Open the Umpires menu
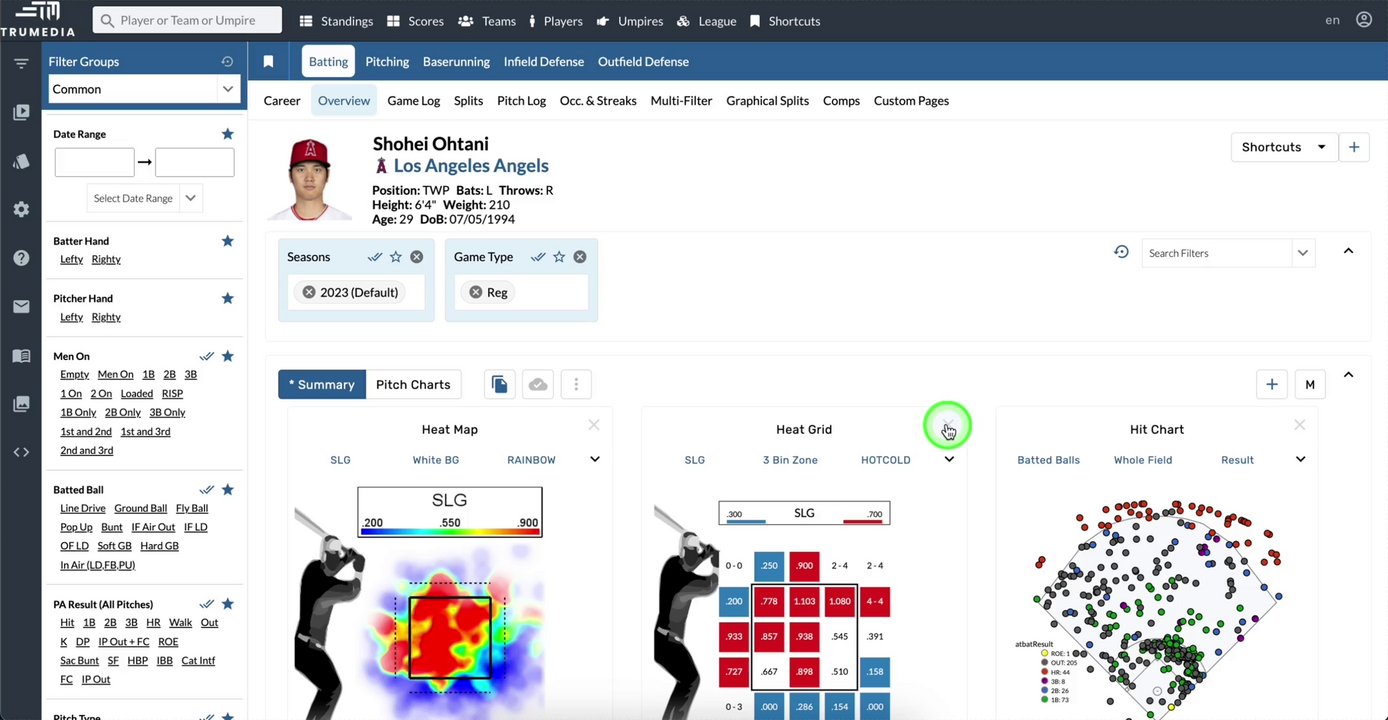The width and height of the screenshot is (1388, 720). tap(629, 21)
